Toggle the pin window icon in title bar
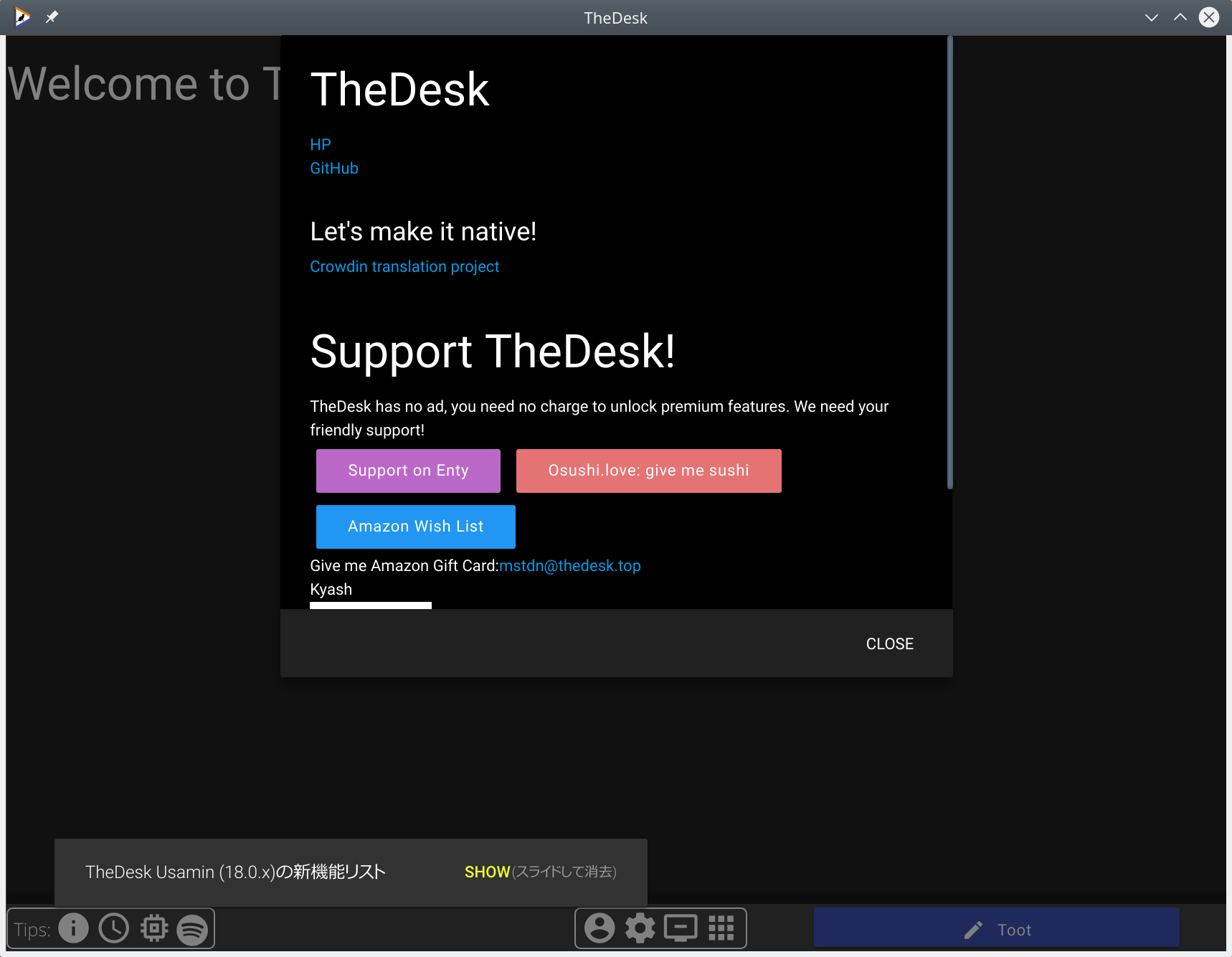The height and width of the screenshot is (957, 1232). [52, 17]
